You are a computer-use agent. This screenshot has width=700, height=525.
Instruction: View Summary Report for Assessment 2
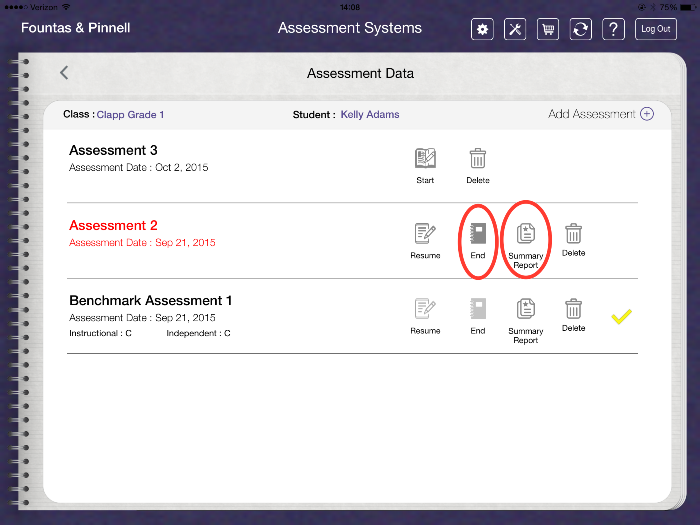525,246
